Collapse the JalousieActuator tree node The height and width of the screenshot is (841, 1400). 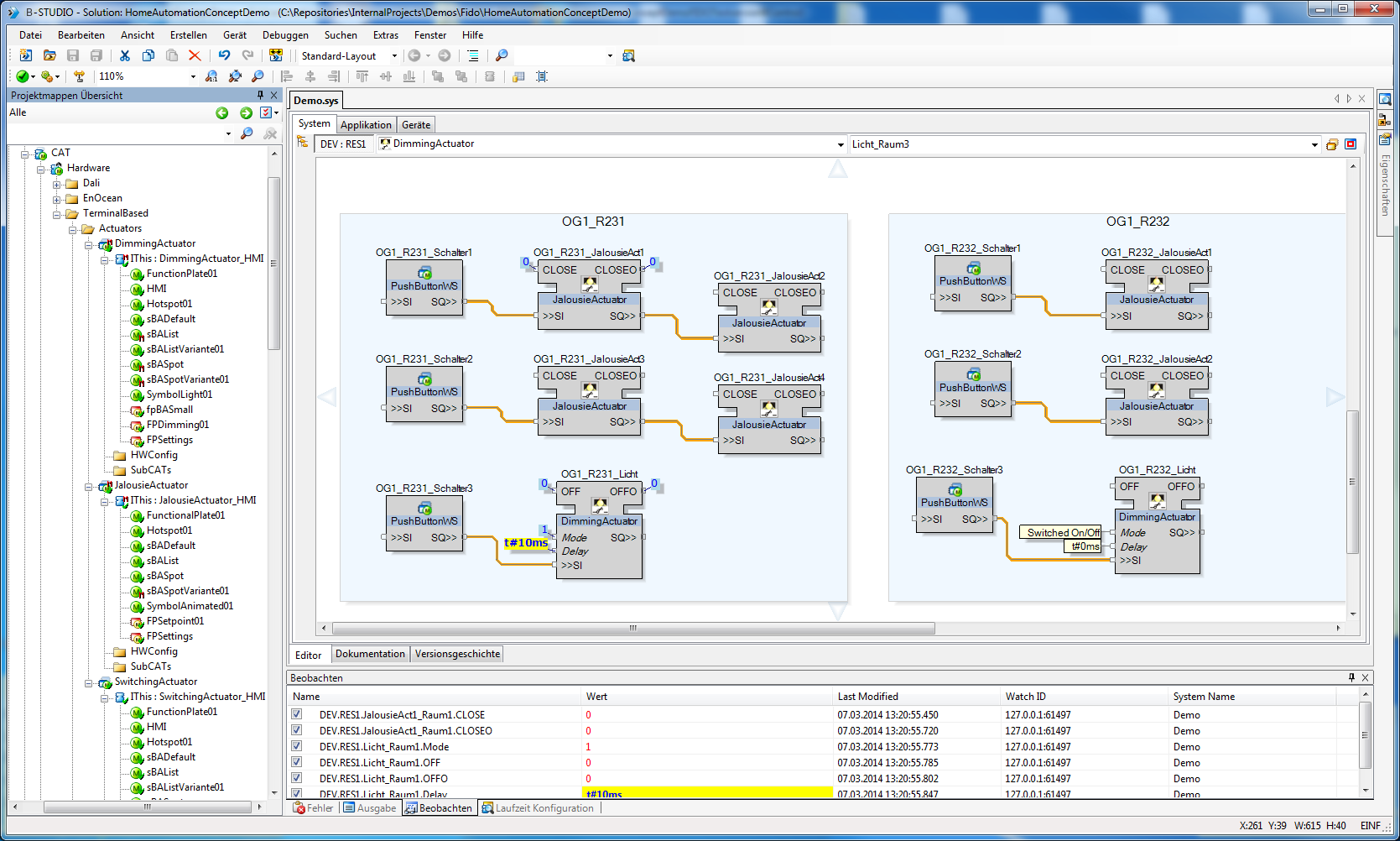[x=89, y=486]
